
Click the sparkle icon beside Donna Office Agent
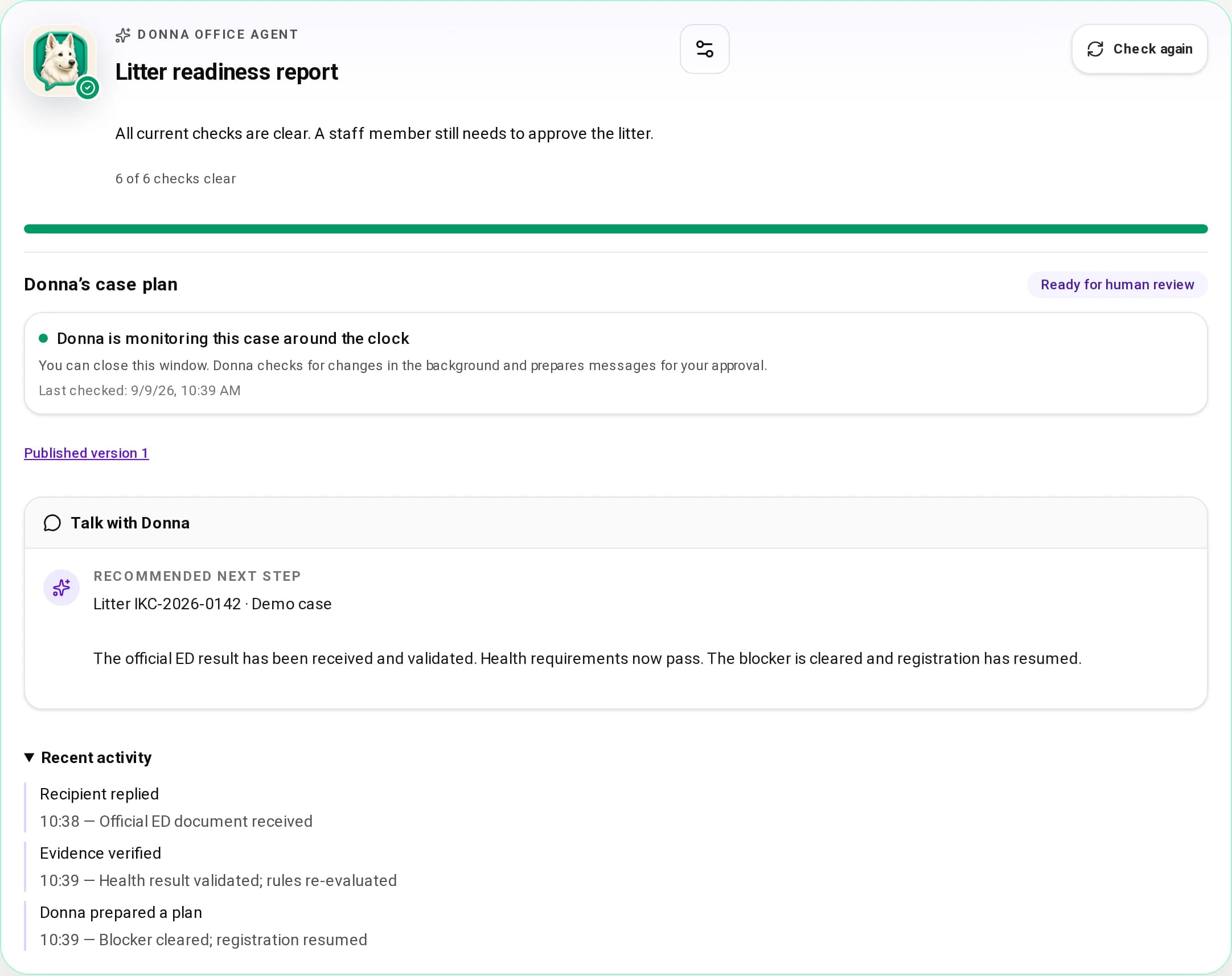pos(123,35)
